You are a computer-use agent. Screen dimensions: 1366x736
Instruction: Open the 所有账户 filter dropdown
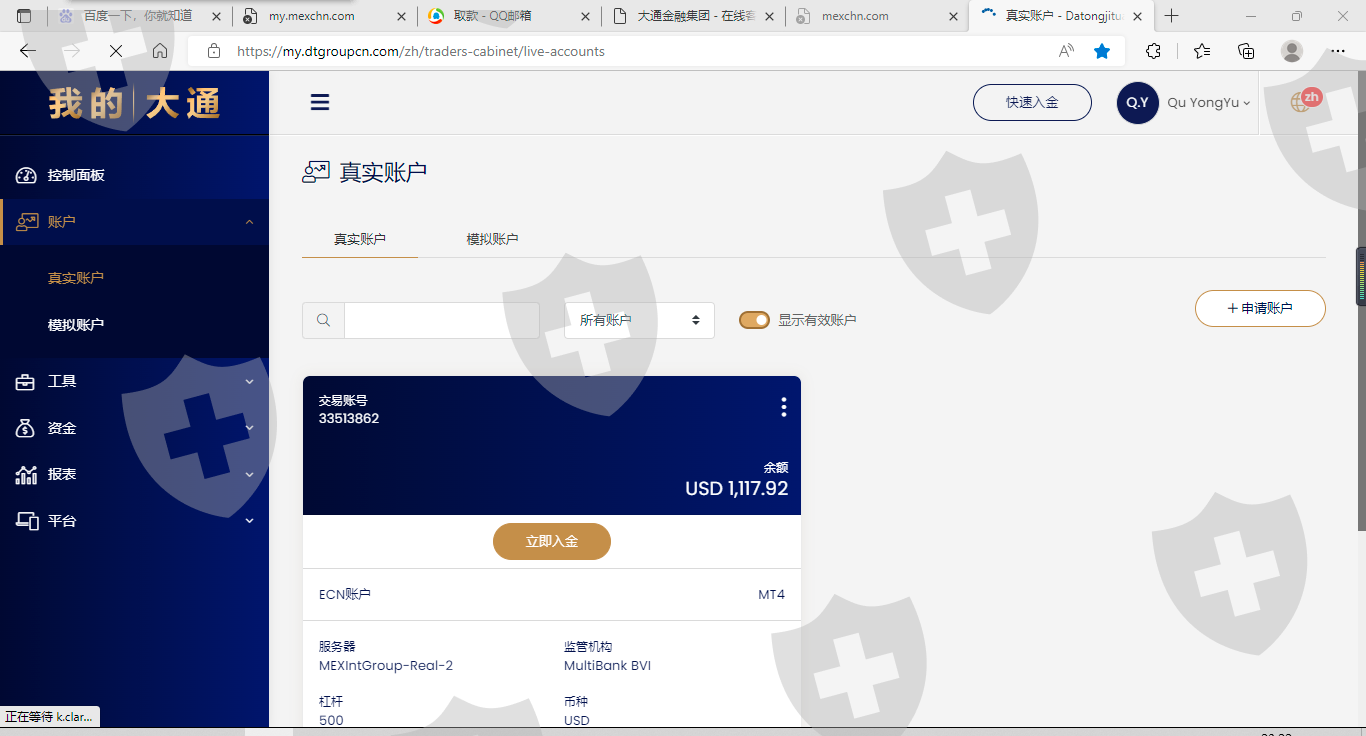pyautogui.click(x=639, y=320)
